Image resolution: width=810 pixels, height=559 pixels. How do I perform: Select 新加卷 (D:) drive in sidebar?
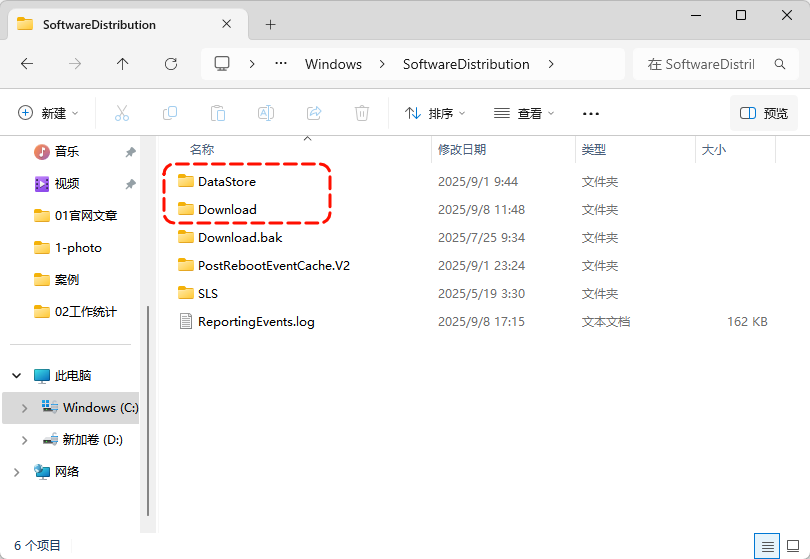tap(83, 440)
